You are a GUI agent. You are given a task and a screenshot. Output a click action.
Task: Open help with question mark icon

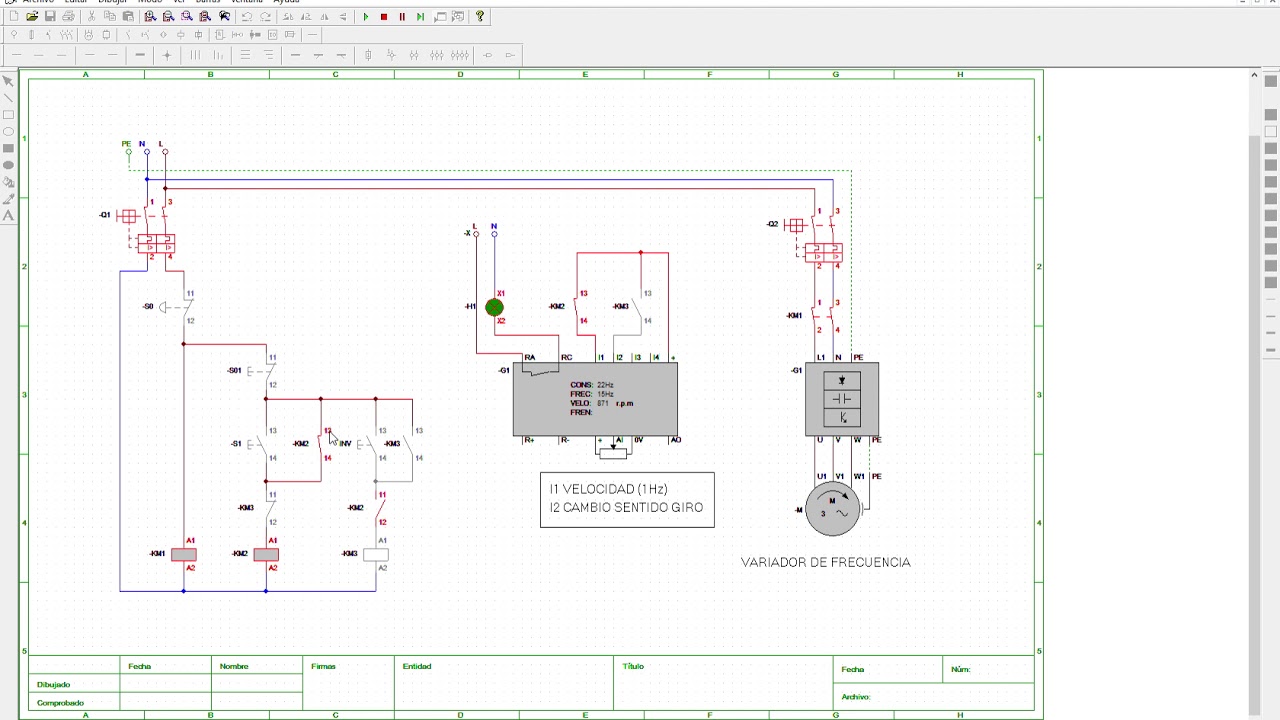click(480, 16)
